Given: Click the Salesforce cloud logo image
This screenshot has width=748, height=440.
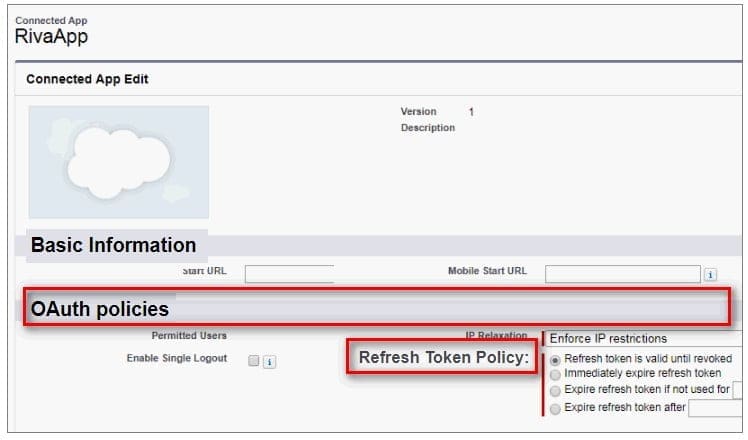Looking at the screenshot, I should (x=118, y=161).
